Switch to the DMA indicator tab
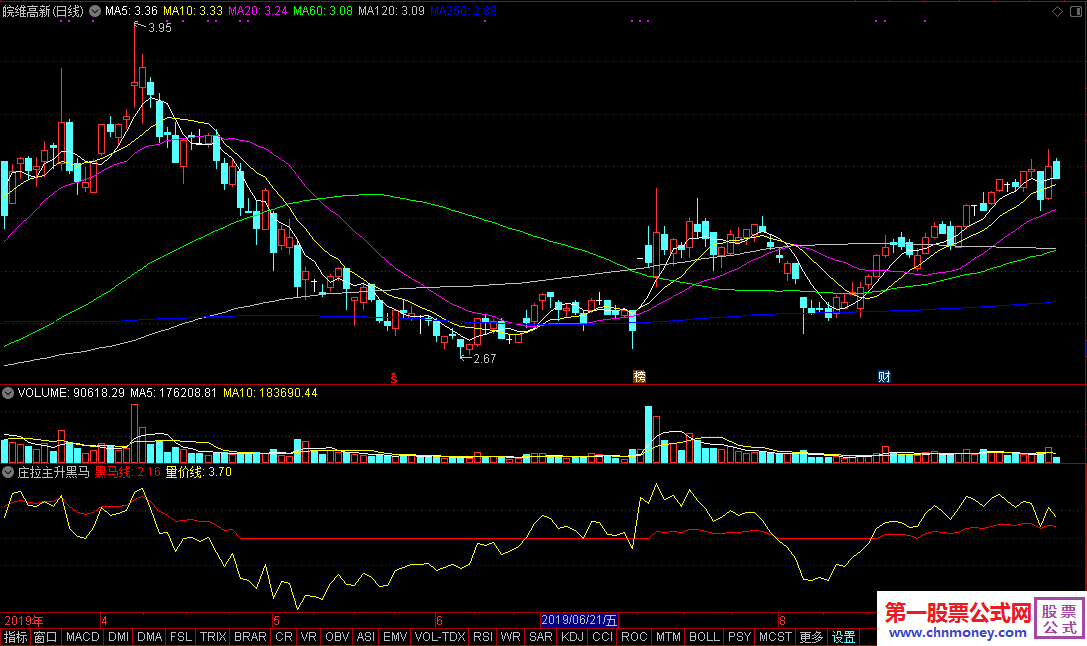Screen dimensions: 1087x646 click(x=149, y=637)
